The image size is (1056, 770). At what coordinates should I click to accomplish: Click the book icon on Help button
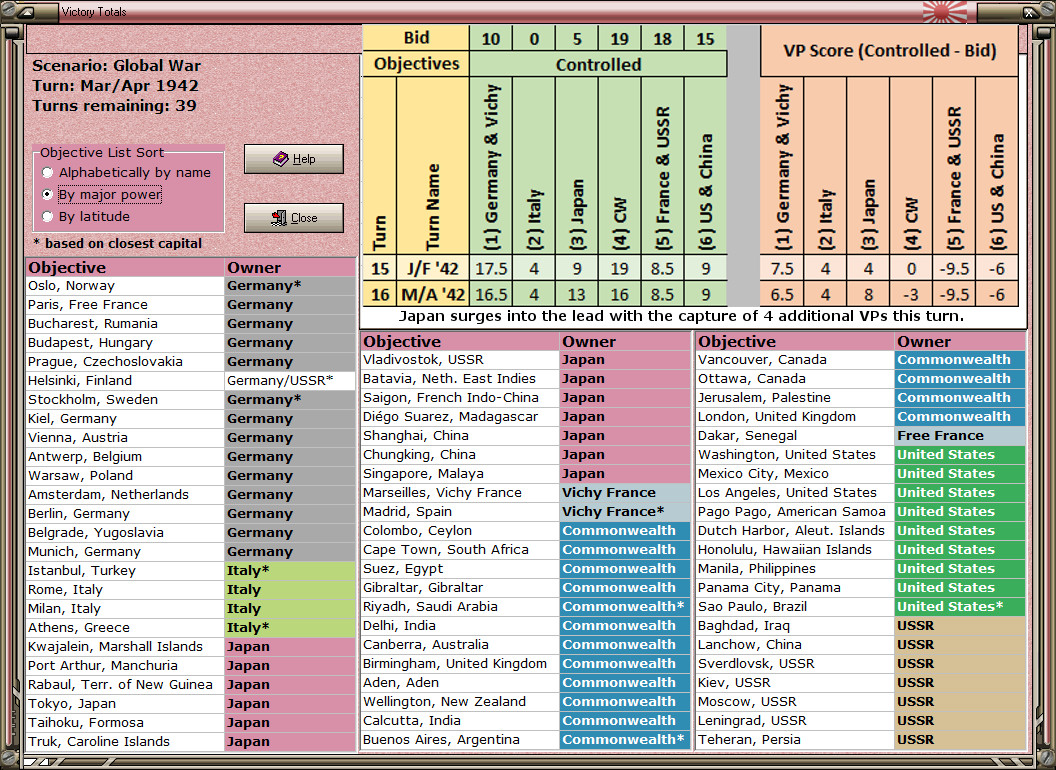tap(280, 159)
